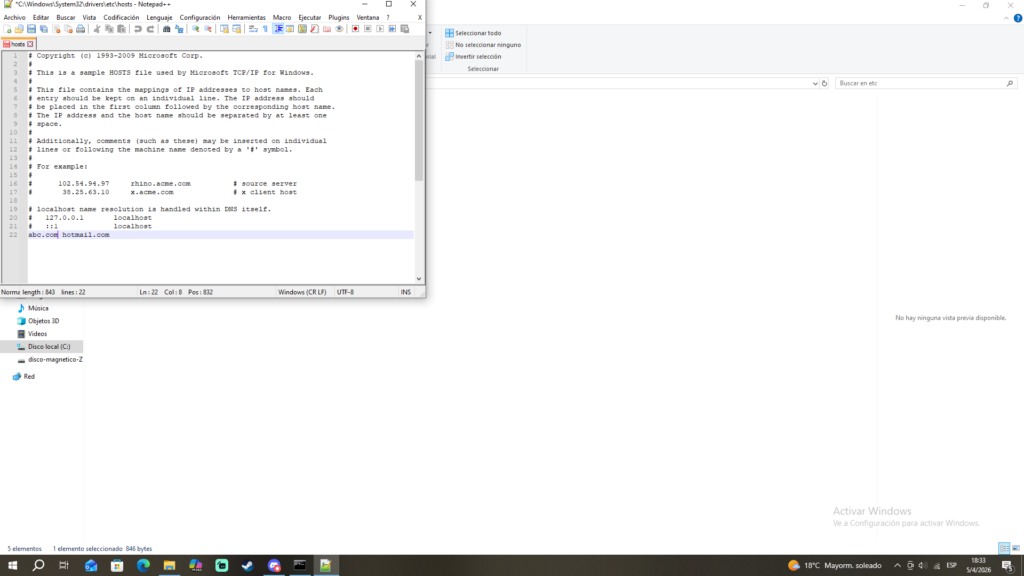Viewport: 1024px width, 576px height.
Task: Create a new document with New icon
Action: pyautogui.click(x=7, y=29)
